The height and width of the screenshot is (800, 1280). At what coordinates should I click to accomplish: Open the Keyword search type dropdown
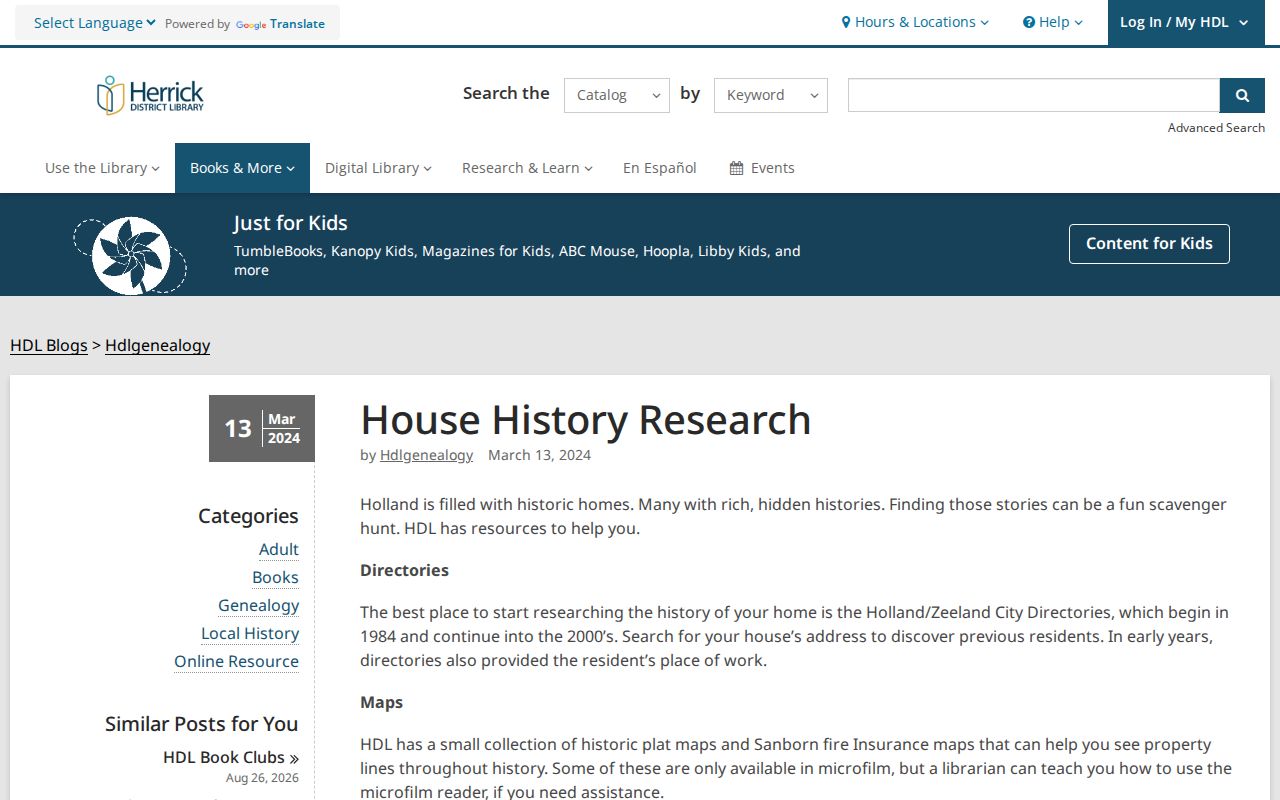click(x=771, y=95)
